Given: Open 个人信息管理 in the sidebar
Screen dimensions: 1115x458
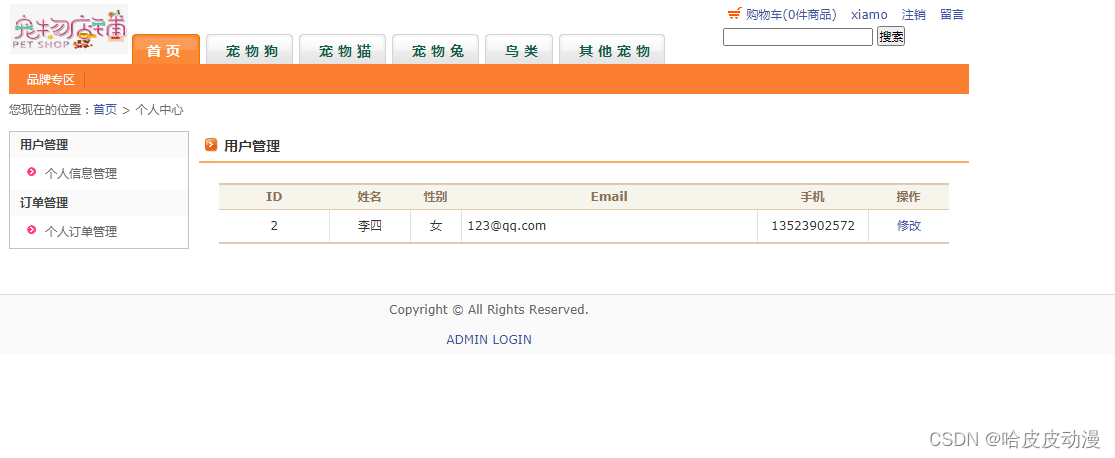Looking at the screenshot, I should tap(81, 174).
